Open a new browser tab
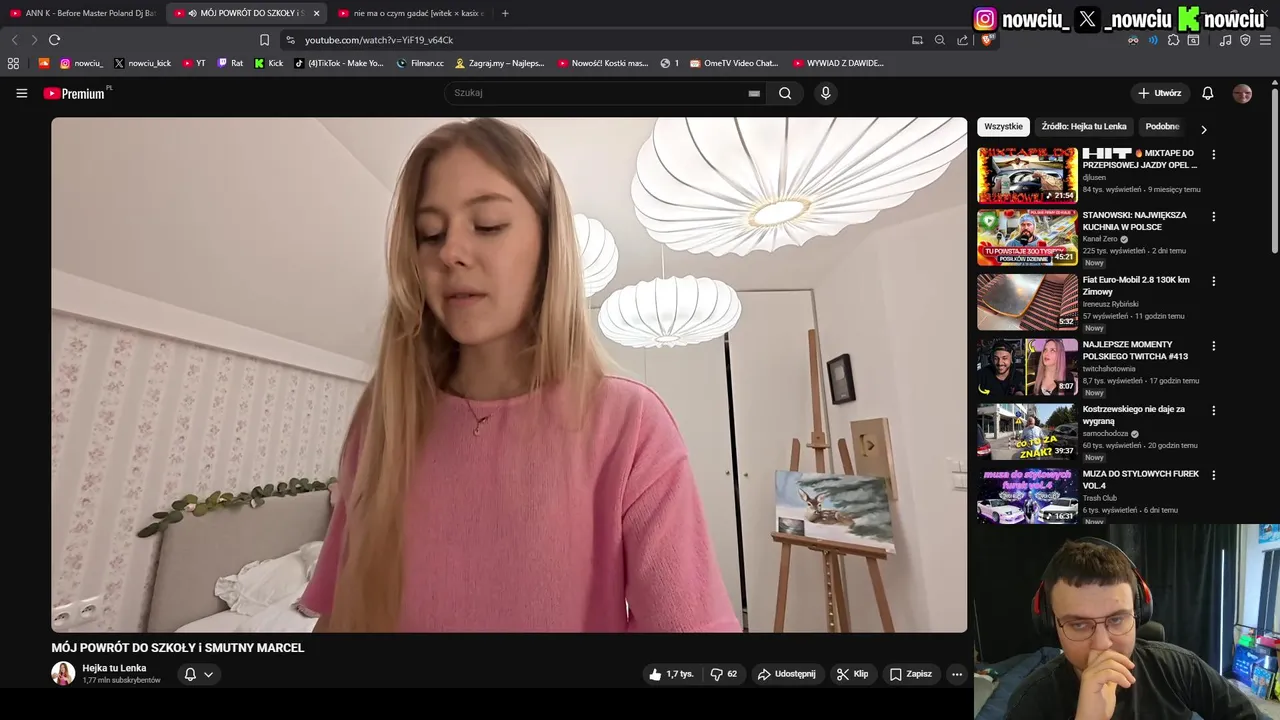Screen dimensions: 1280x720 coord(505,13)
